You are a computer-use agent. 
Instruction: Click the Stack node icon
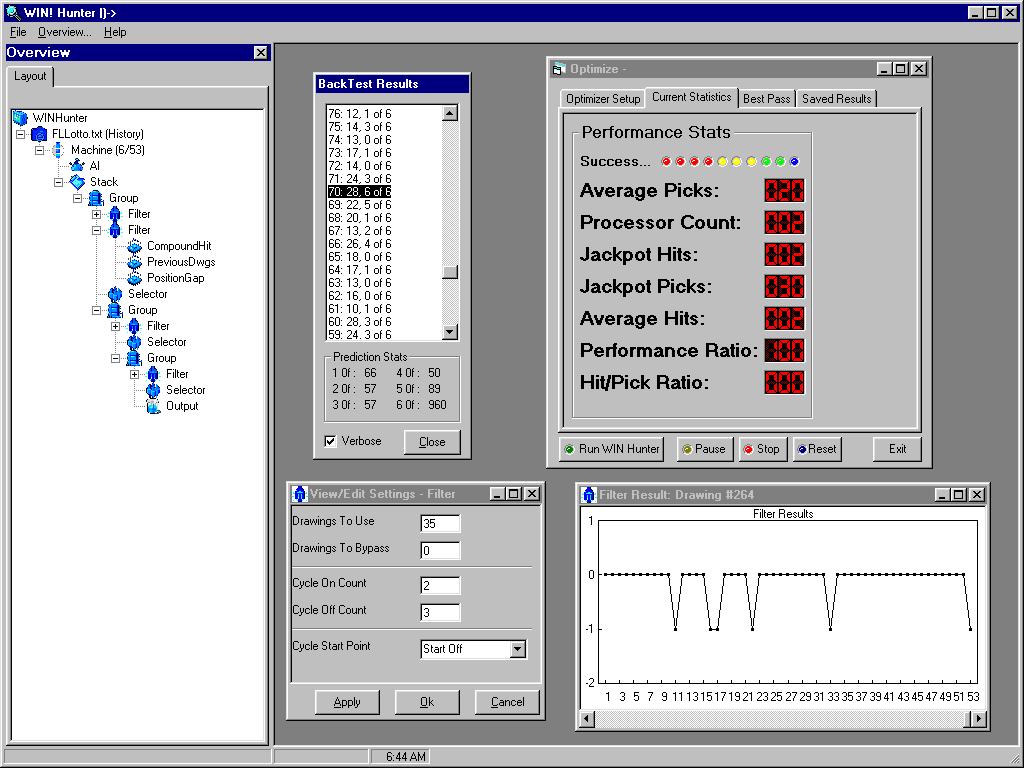77,182
